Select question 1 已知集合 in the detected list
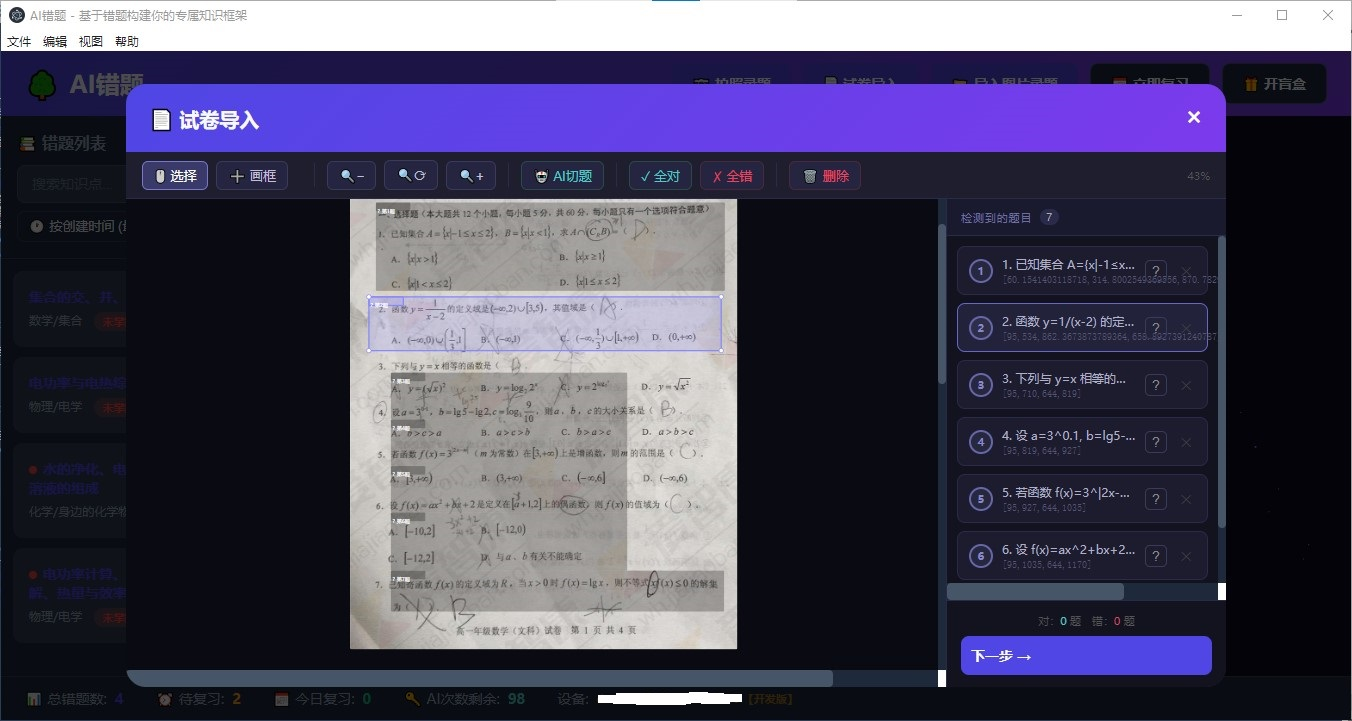The height and width of the screenshot is (721, 1352). [1082, 271]
